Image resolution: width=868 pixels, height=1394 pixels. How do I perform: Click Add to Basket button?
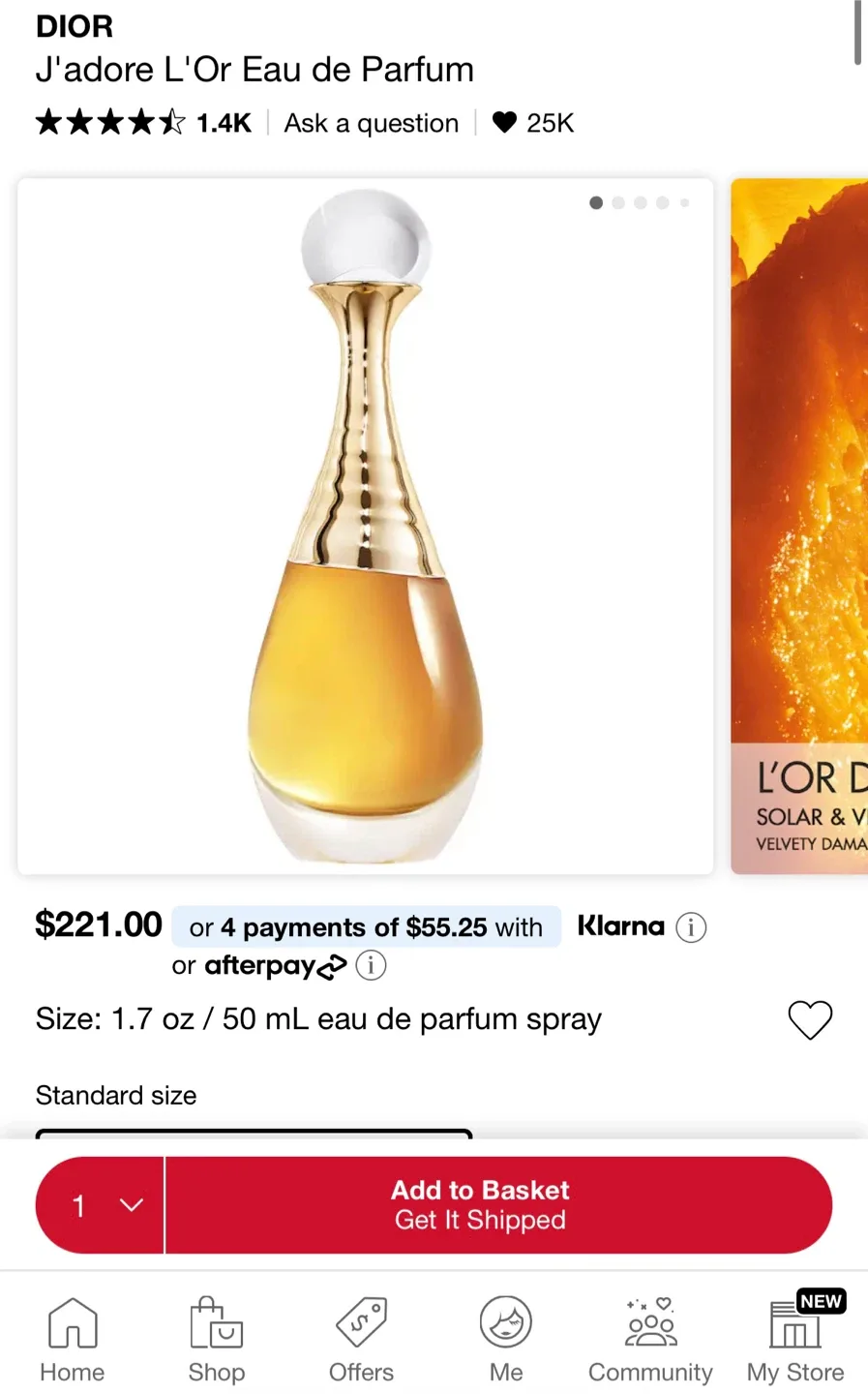(497, 1205)
